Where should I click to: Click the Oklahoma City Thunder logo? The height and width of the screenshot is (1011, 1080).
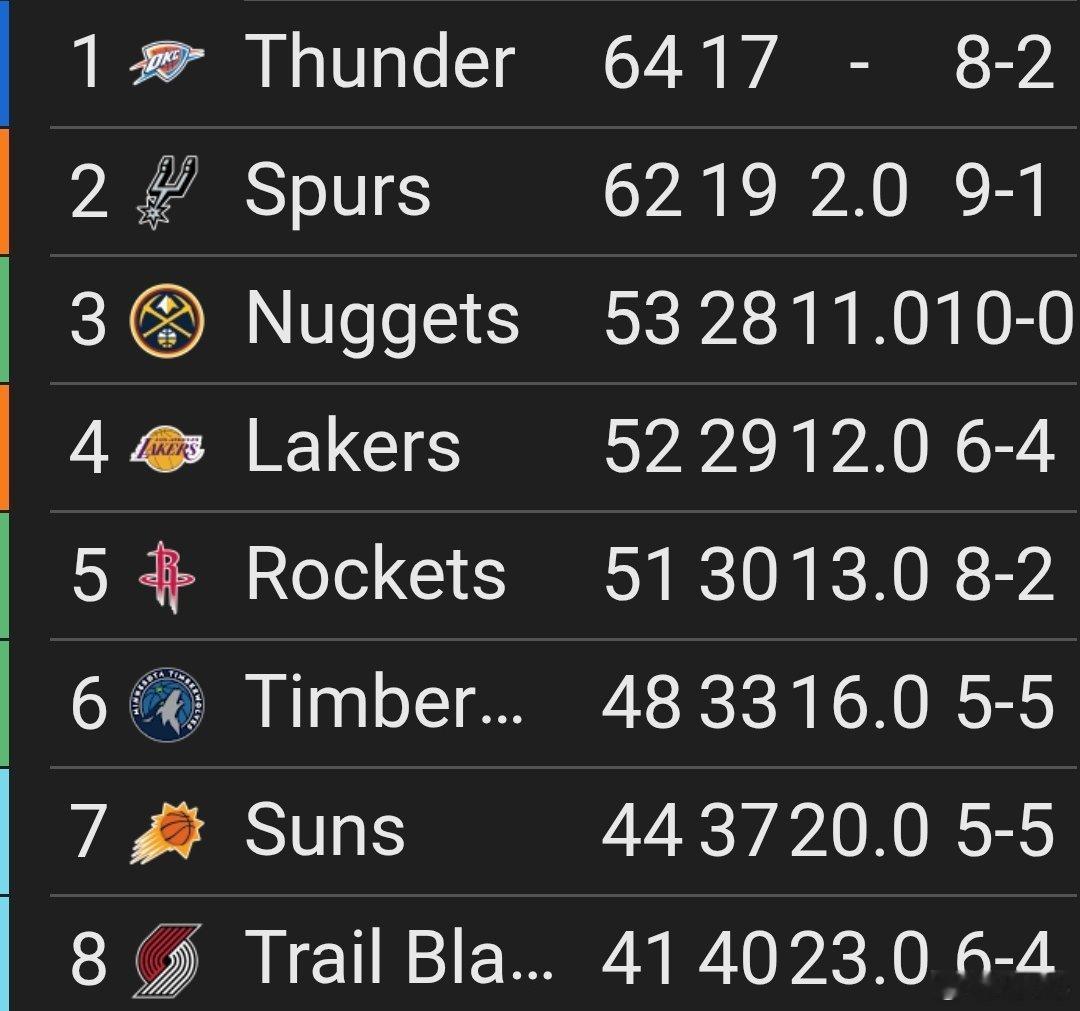click(167, 62)
